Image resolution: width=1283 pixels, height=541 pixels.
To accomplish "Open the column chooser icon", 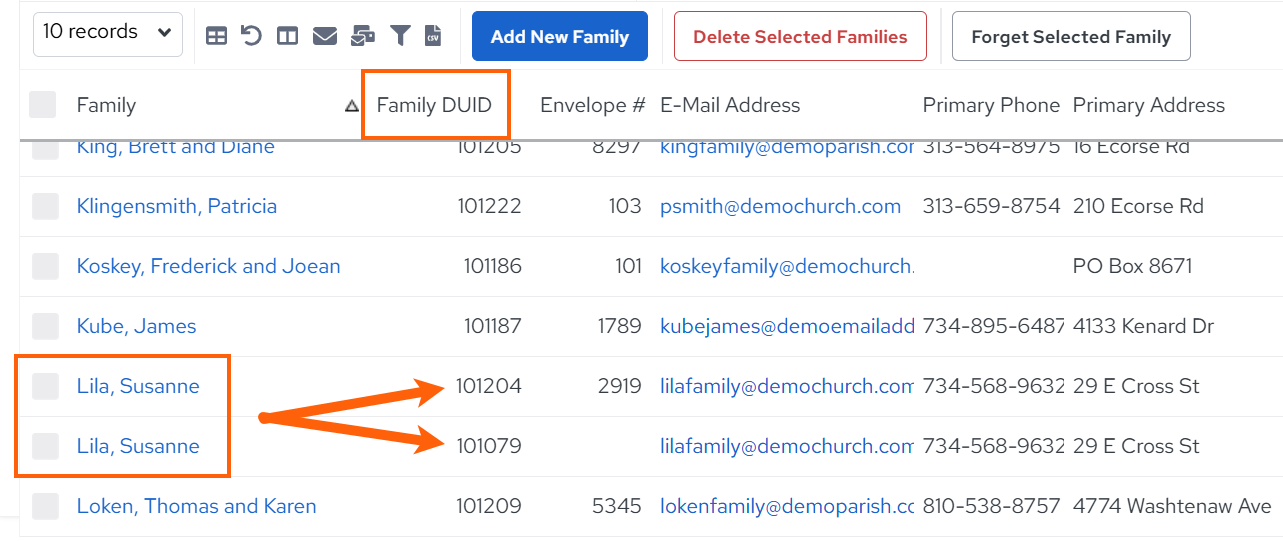I will click(287, 36).
